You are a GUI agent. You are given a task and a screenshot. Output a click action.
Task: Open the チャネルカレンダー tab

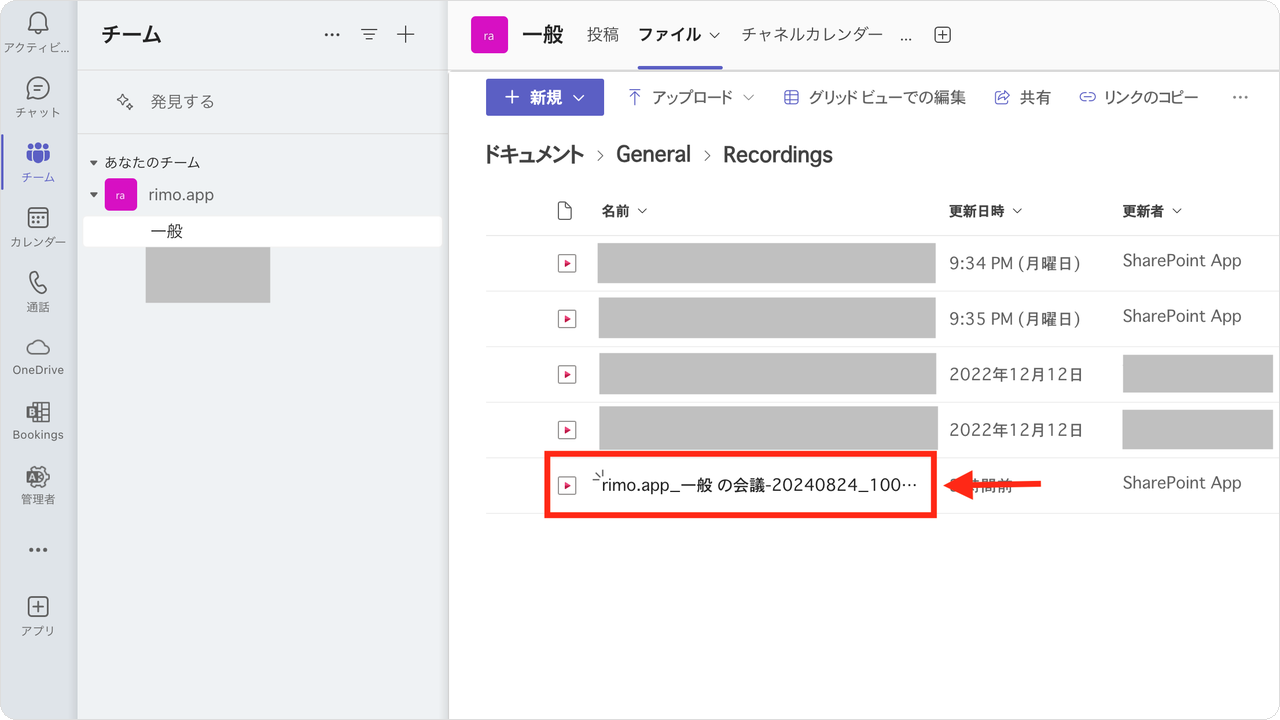812,35
